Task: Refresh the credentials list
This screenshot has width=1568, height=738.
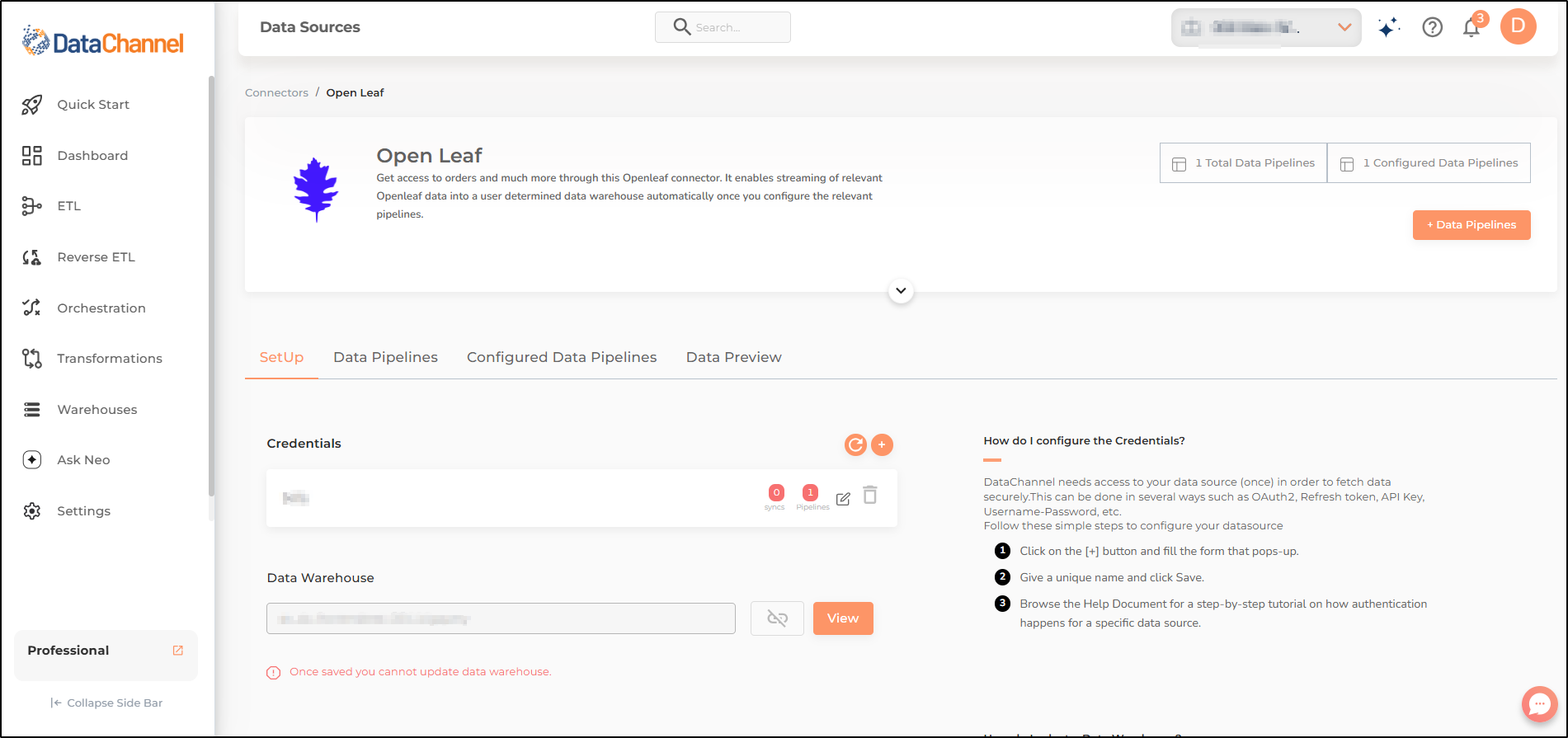Action: tap(856, 445)
